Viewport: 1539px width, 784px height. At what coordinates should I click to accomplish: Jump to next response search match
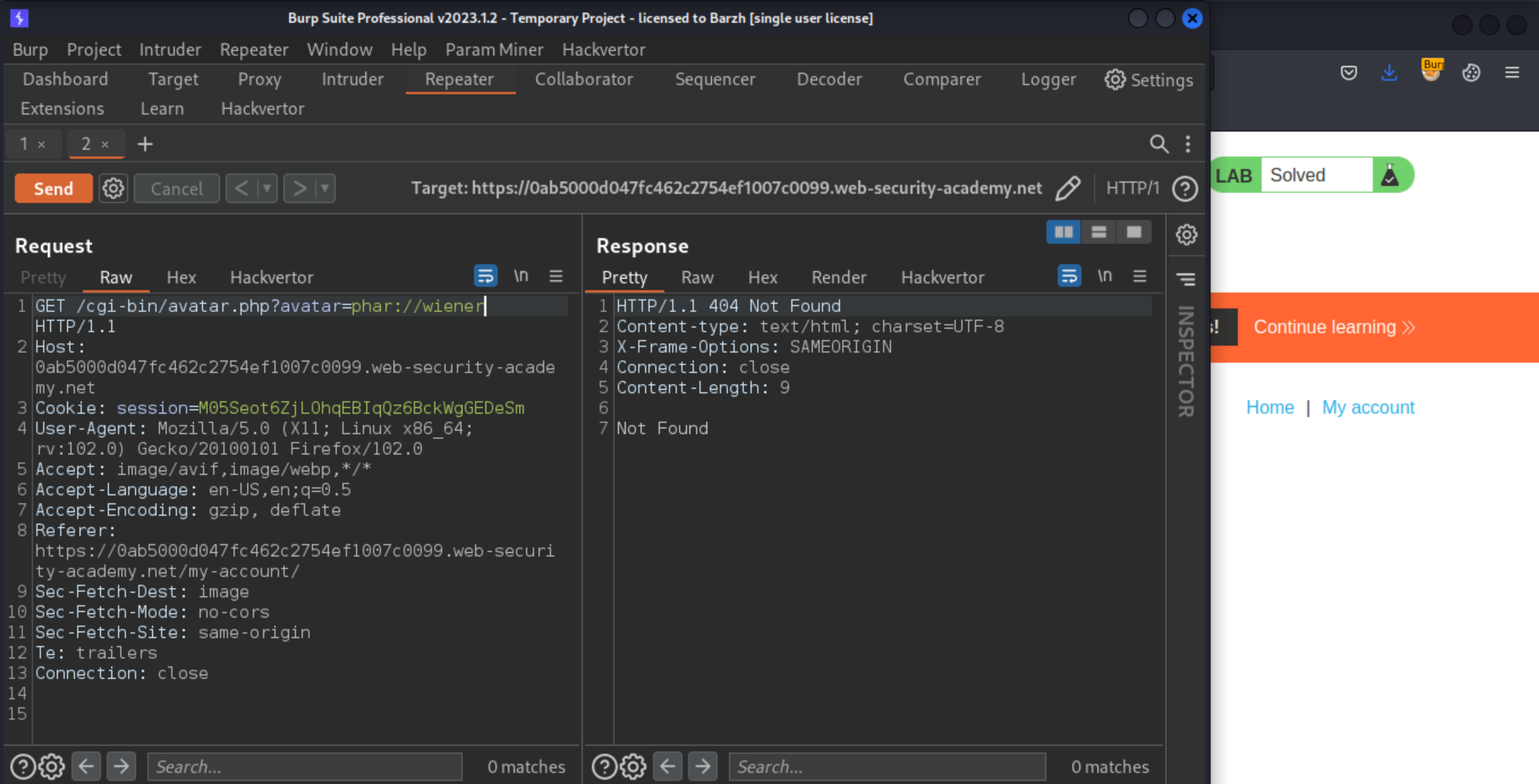(702, 766)
